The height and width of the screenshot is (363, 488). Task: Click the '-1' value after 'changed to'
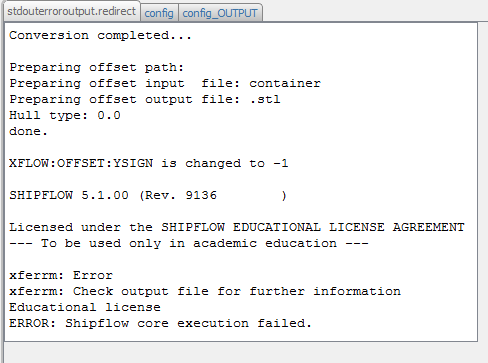281,163
